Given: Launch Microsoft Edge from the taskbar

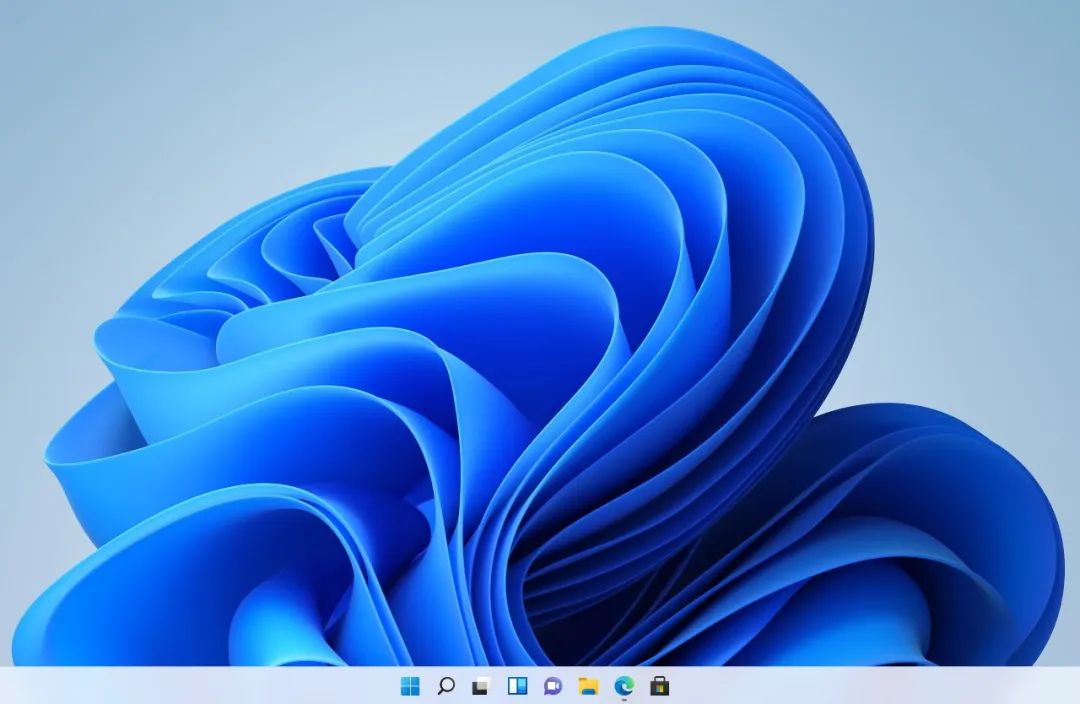Looking at the screenshot, I should coord(624,685).
